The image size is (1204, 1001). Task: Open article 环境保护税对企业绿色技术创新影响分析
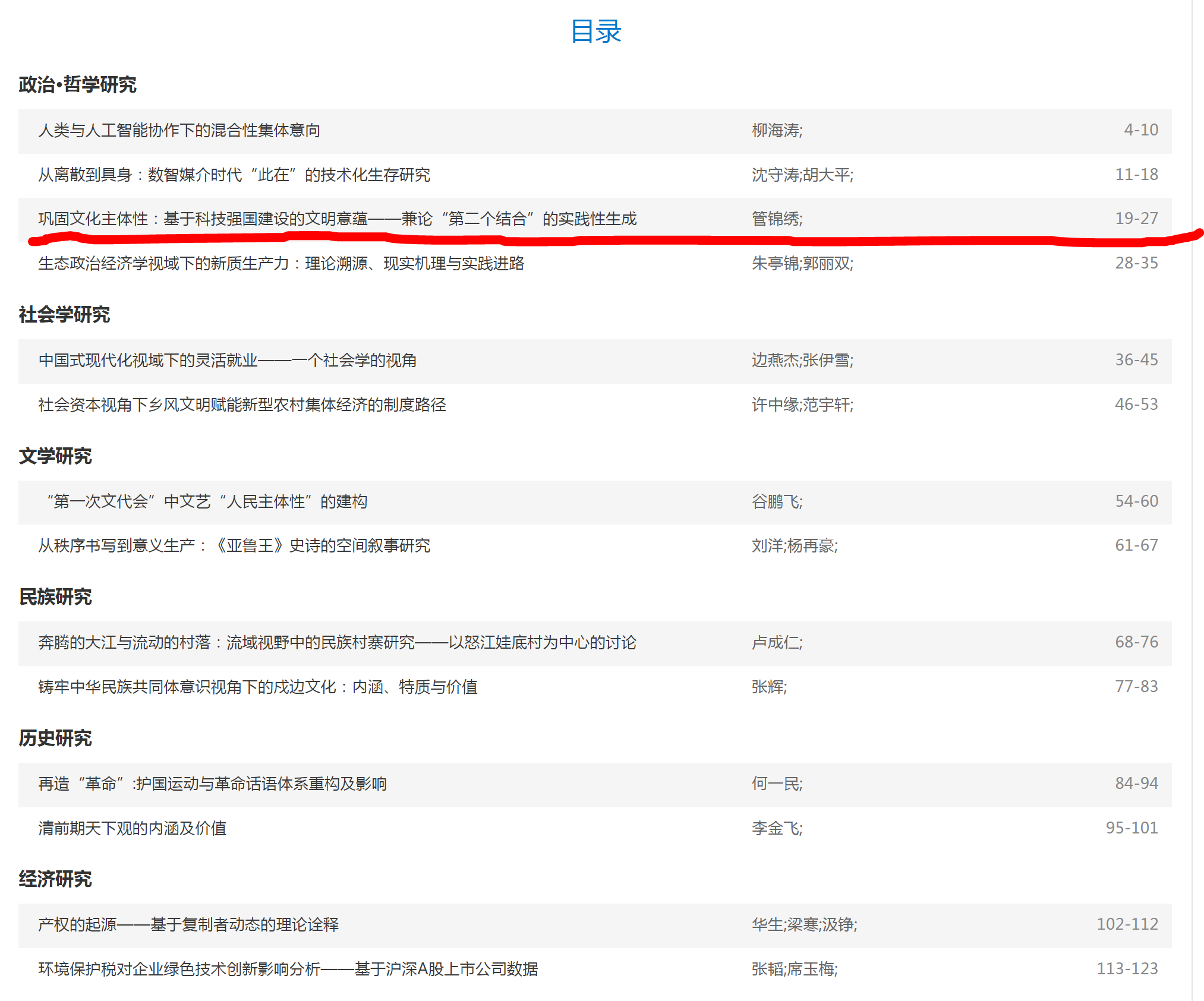pos(288,969)
